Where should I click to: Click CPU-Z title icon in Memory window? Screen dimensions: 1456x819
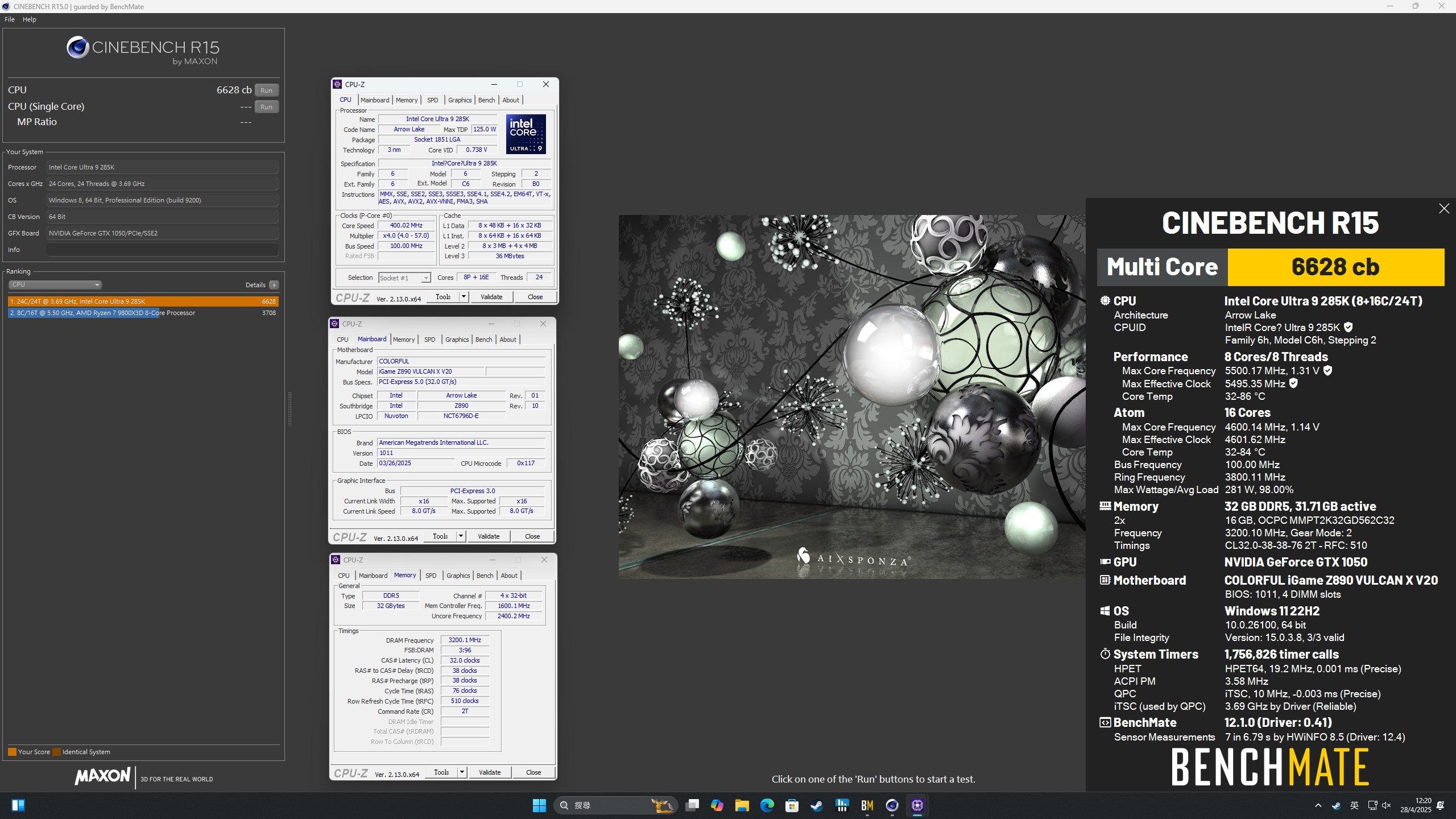pyautogui.click(x=336, y=560)
